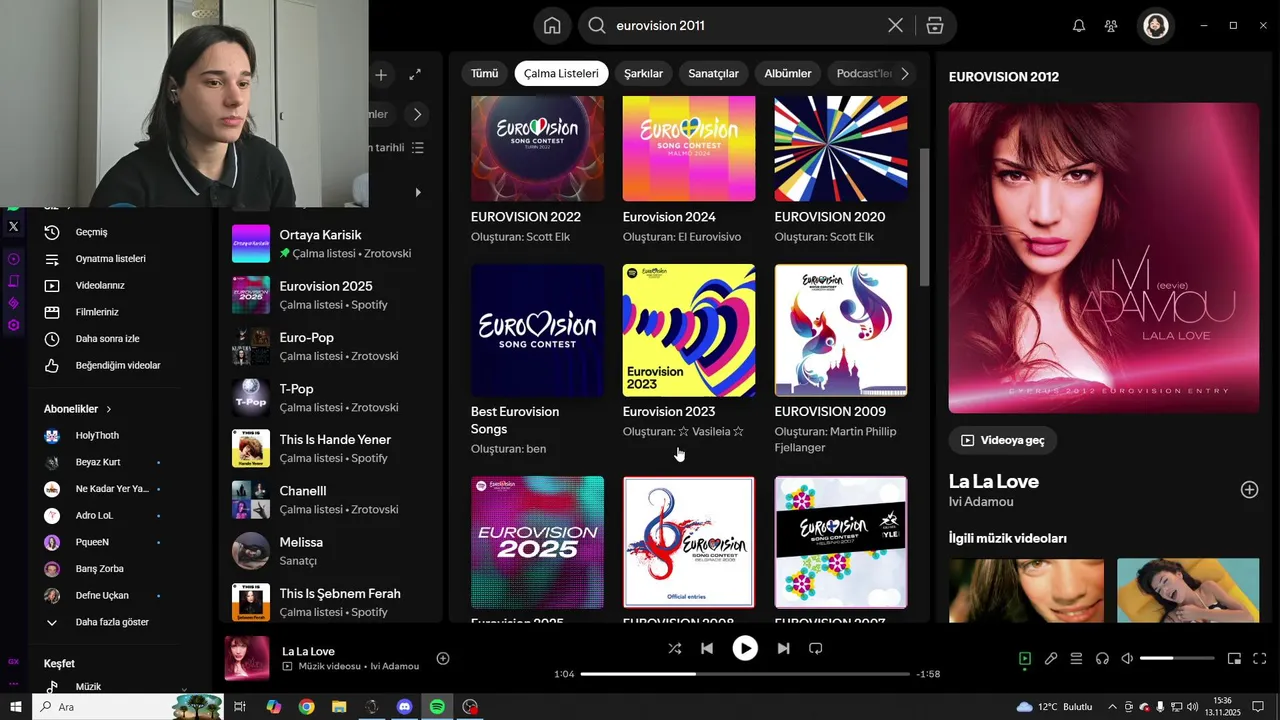Open EUROVISION 2009 playlist
The image size is (1280, 720).
841,360
